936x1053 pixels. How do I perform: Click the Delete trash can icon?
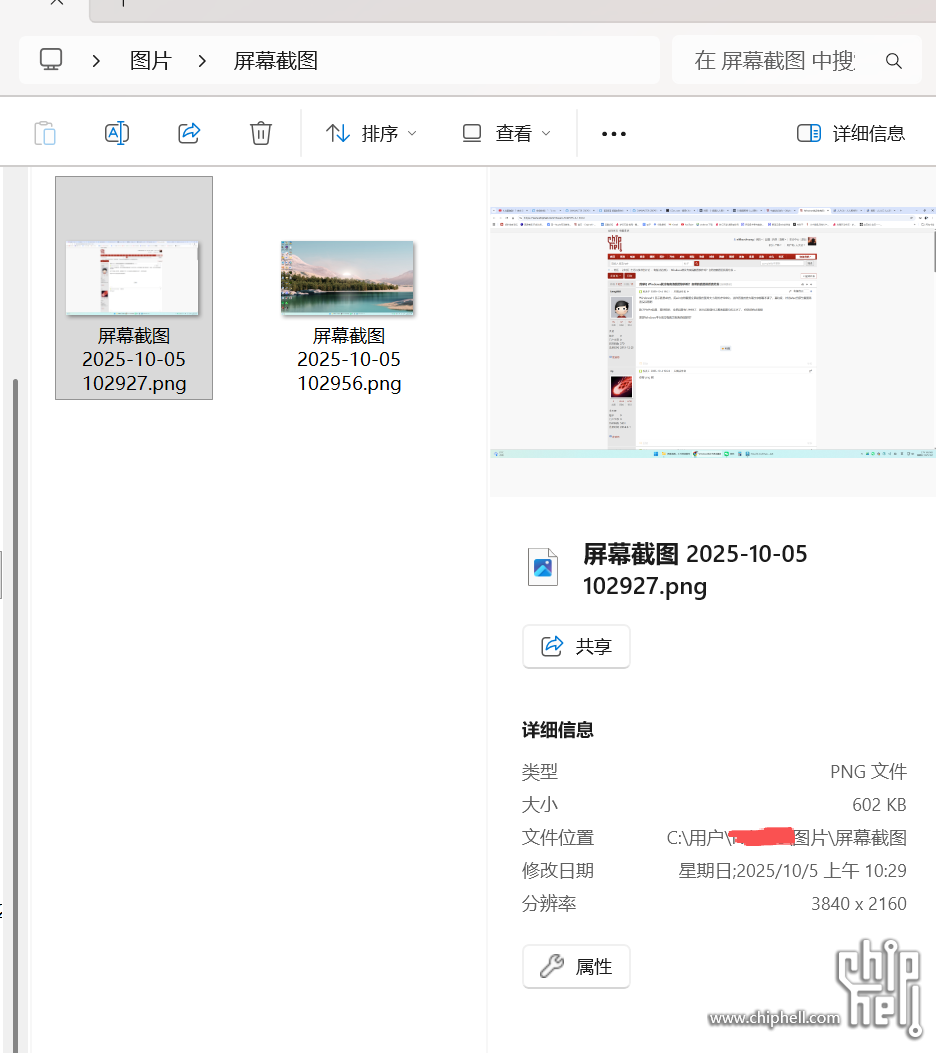[261, 133]
